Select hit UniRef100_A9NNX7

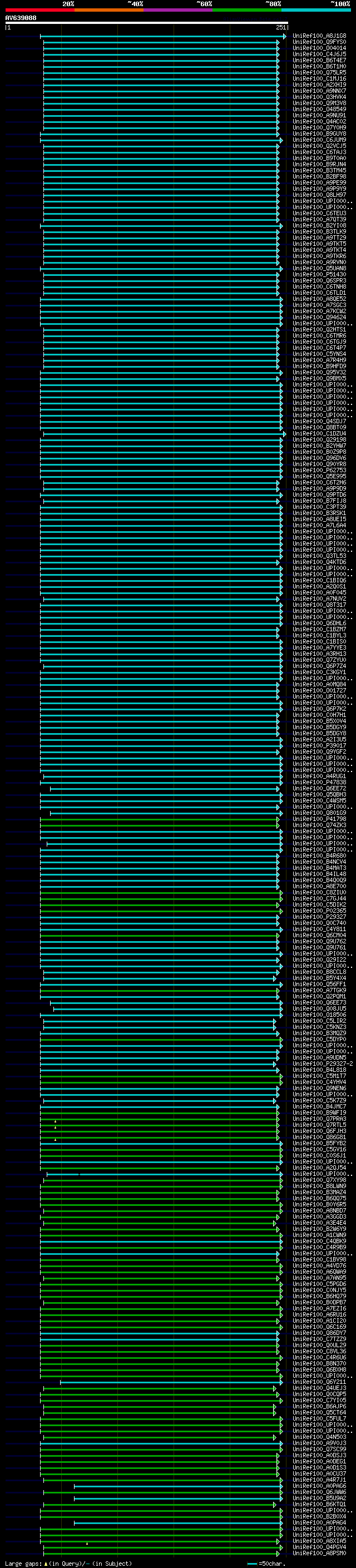point(319,91)
